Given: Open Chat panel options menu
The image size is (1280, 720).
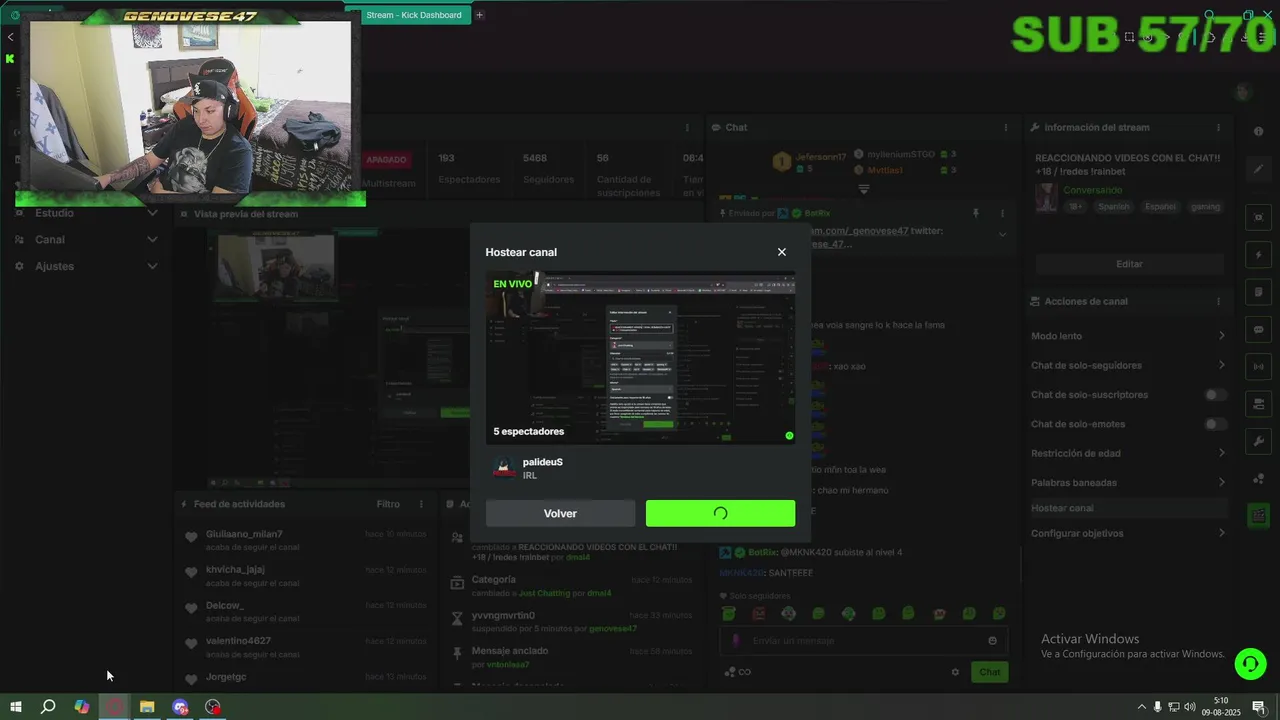Looking at the screenshot, I should click(1006, 127).
